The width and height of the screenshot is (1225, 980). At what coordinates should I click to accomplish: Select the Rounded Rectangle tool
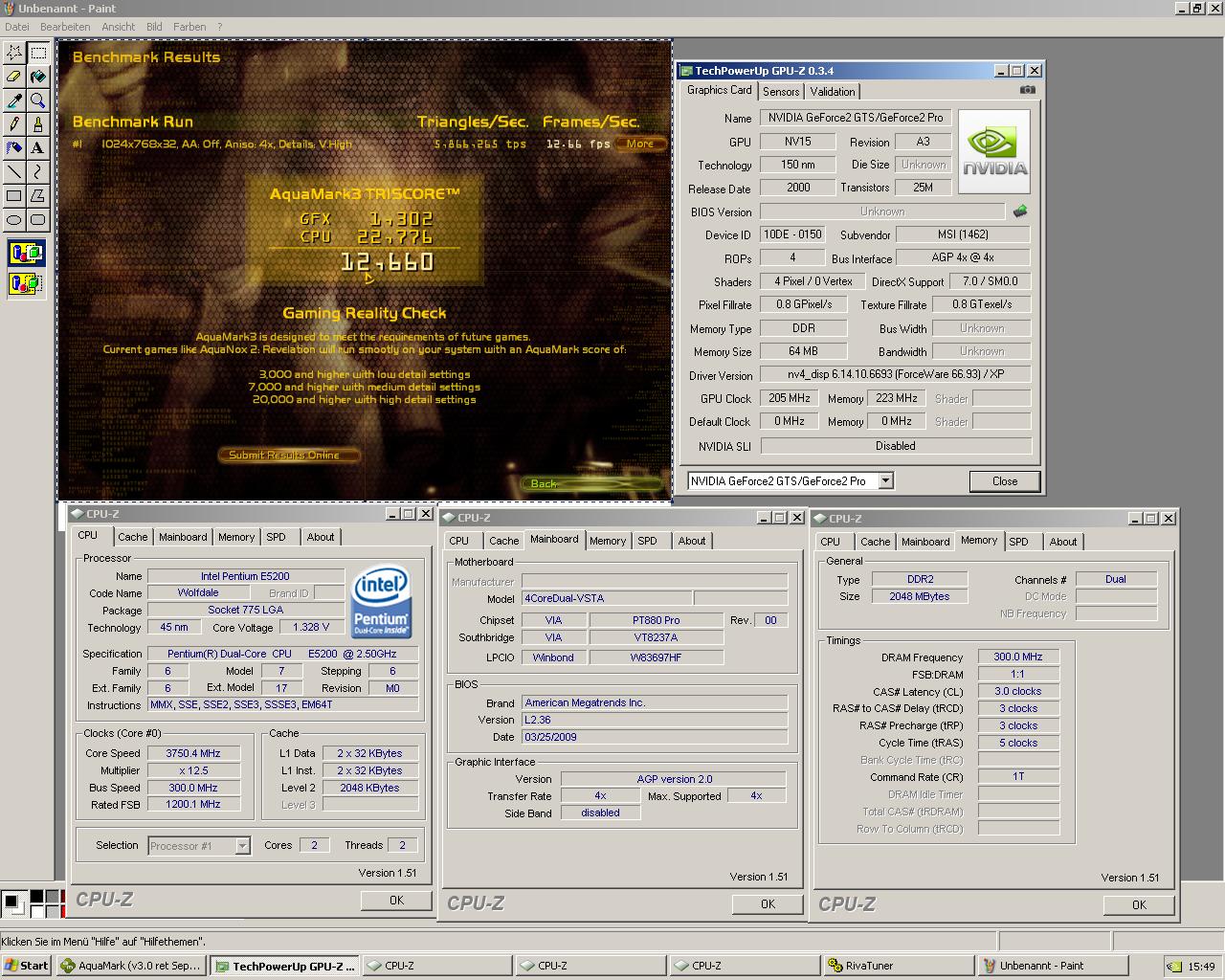coord(37,220)
